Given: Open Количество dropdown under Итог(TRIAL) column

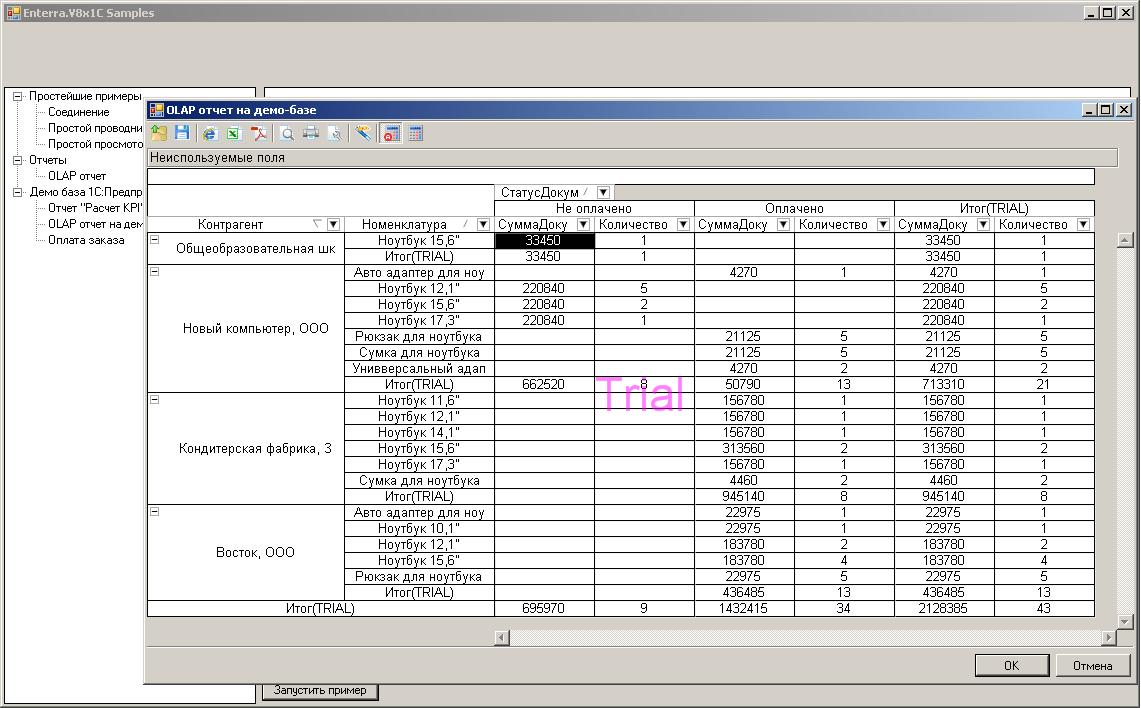Looking at the screenshot, I should (x=1083, y=224).
